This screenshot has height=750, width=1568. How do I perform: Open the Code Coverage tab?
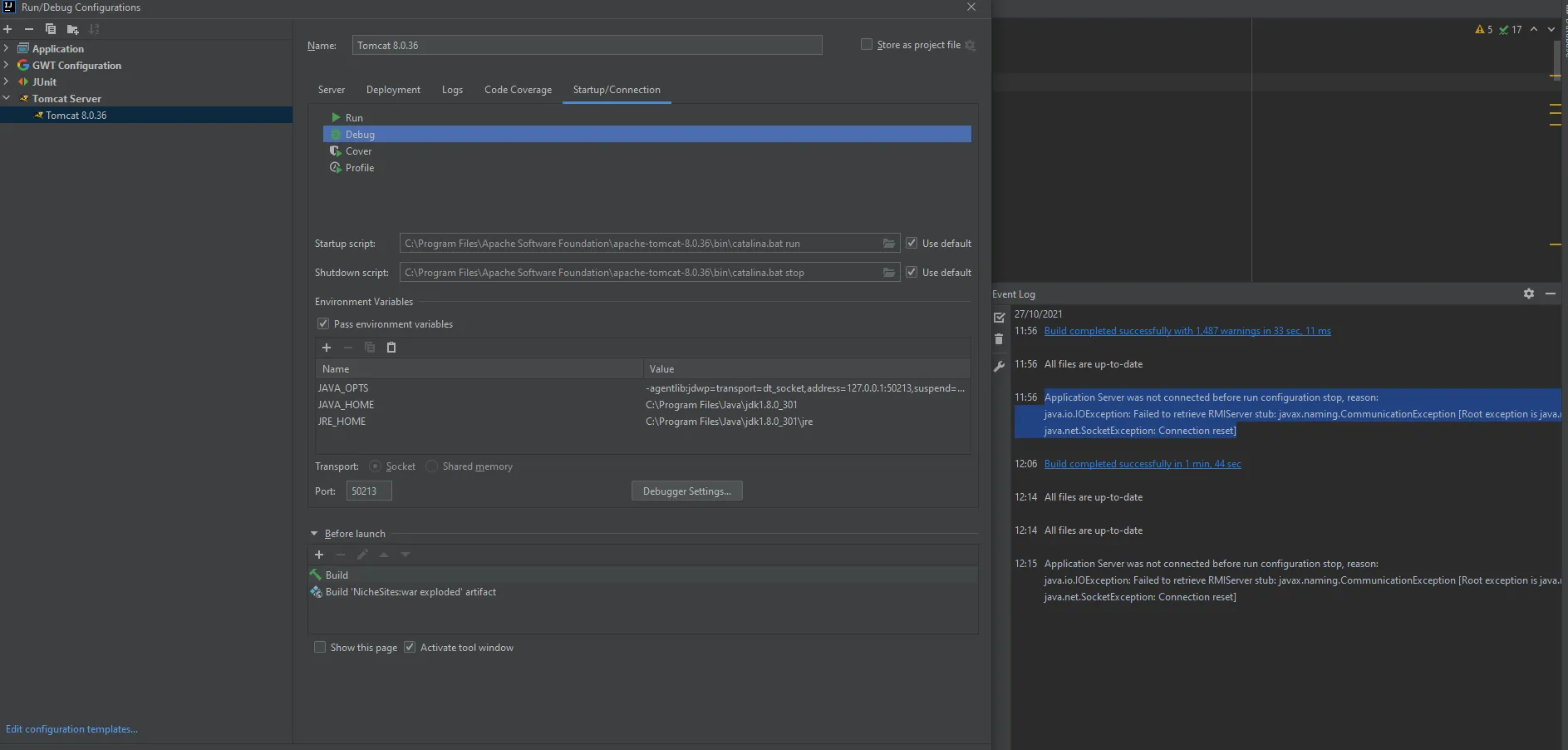[518, 90]
